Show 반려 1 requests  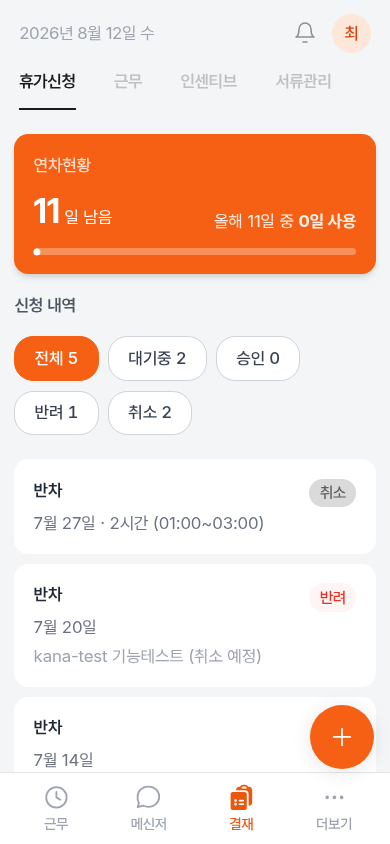[56, 413]
